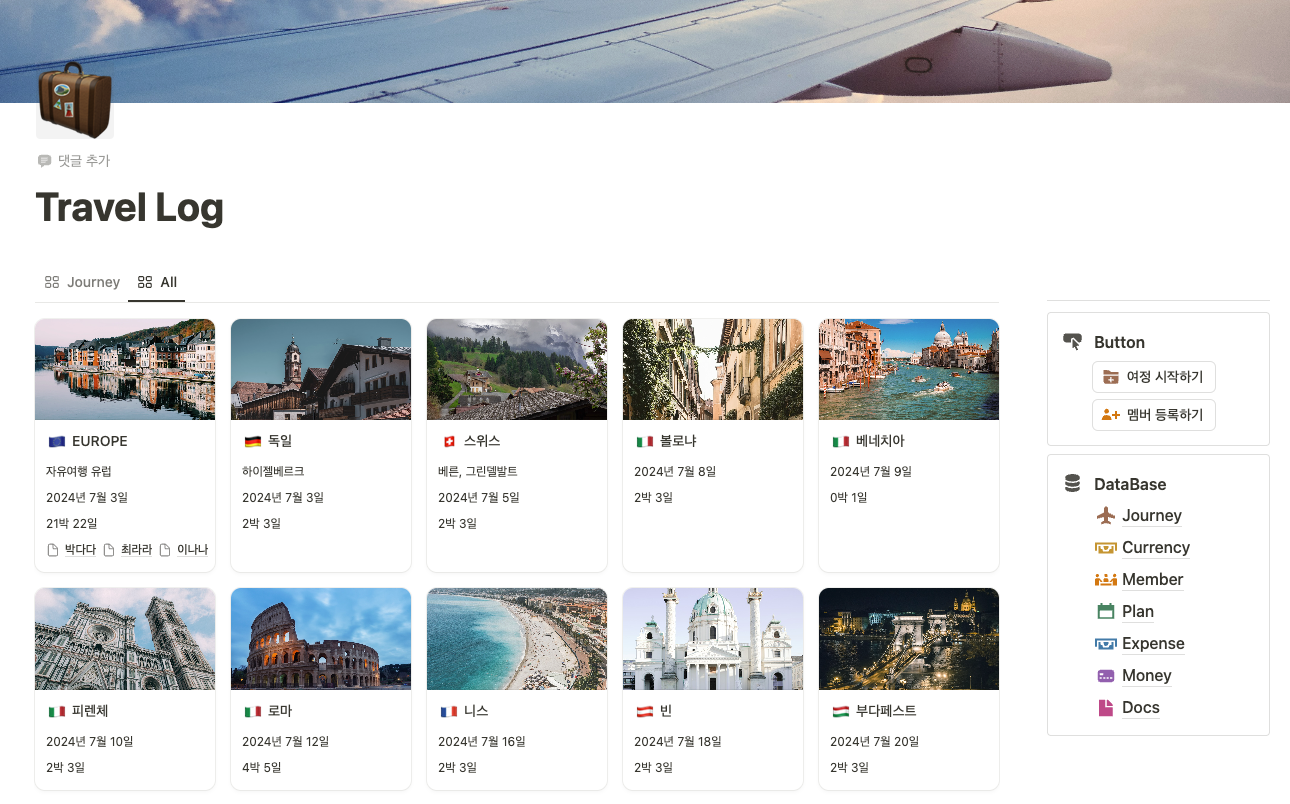Image resolution: width=1290 pixels, height=804 pixels.
Task: Click the EU flag on EUROPE card
Action: click(56, 441)
